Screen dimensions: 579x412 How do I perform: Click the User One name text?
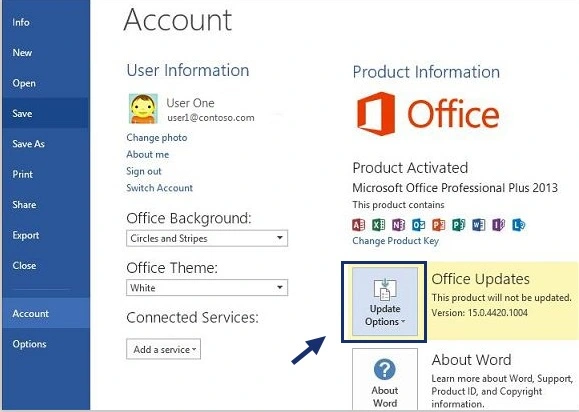[x=190, y=103]
